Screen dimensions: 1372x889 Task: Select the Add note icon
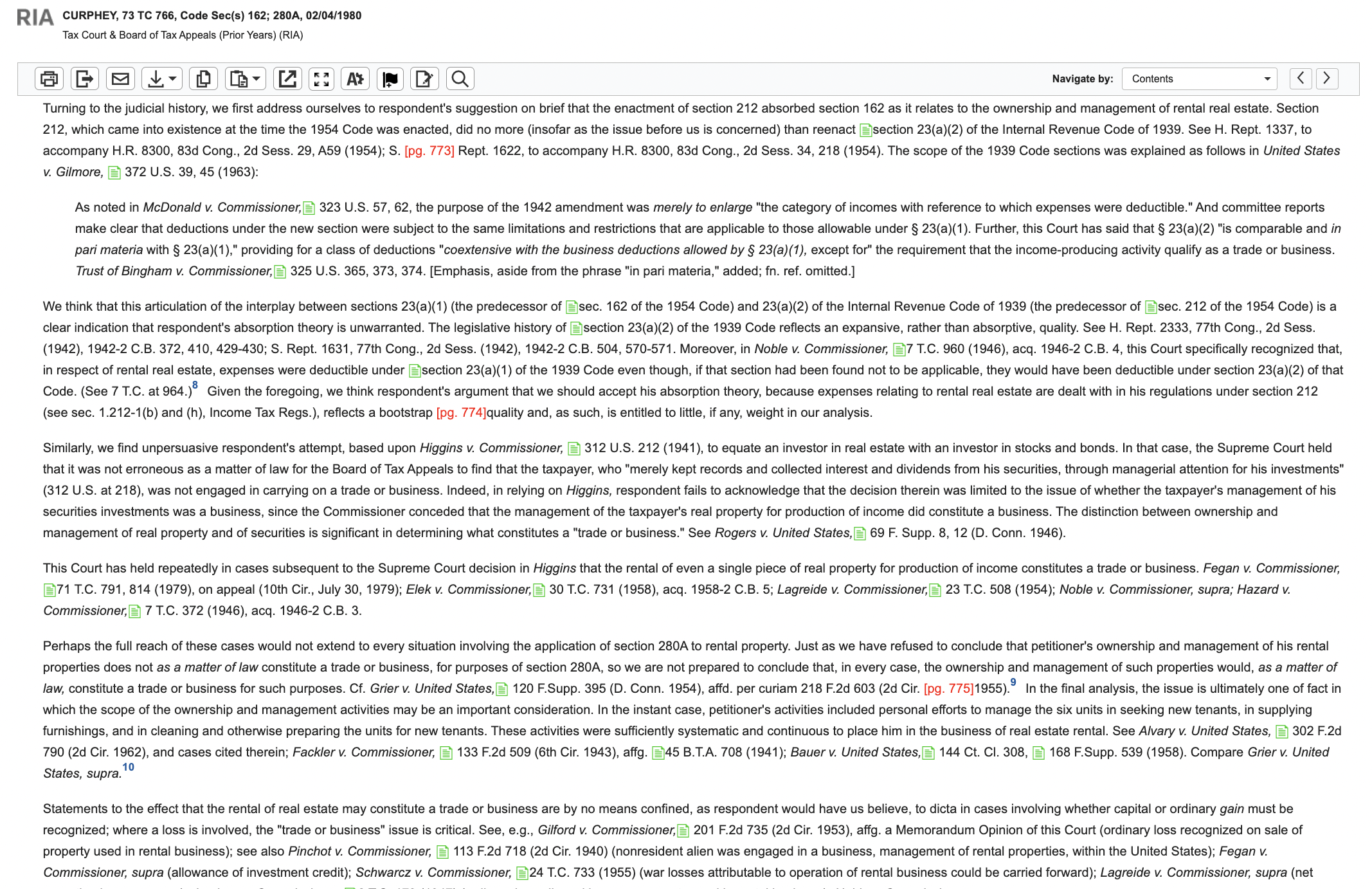(424, 78)
